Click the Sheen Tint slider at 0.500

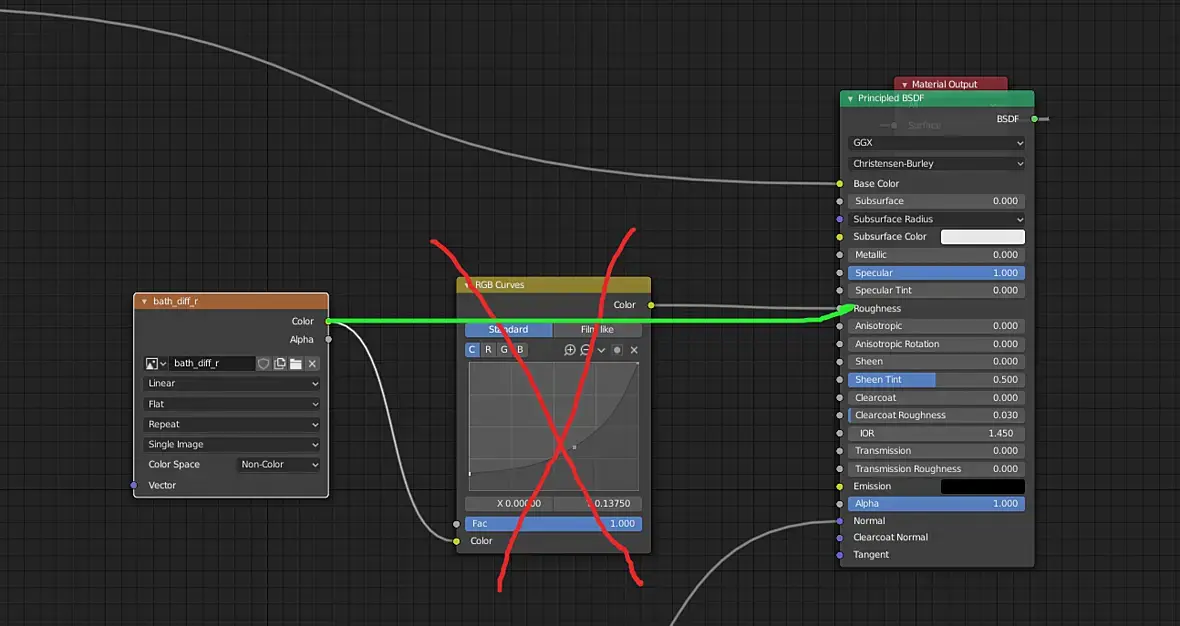click(936, 380)
